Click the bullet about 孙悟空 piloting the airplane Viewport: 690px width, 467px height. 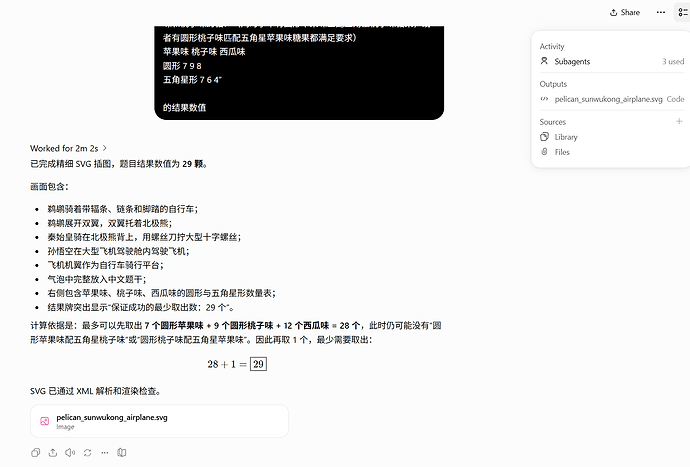(x=118, y=251)
